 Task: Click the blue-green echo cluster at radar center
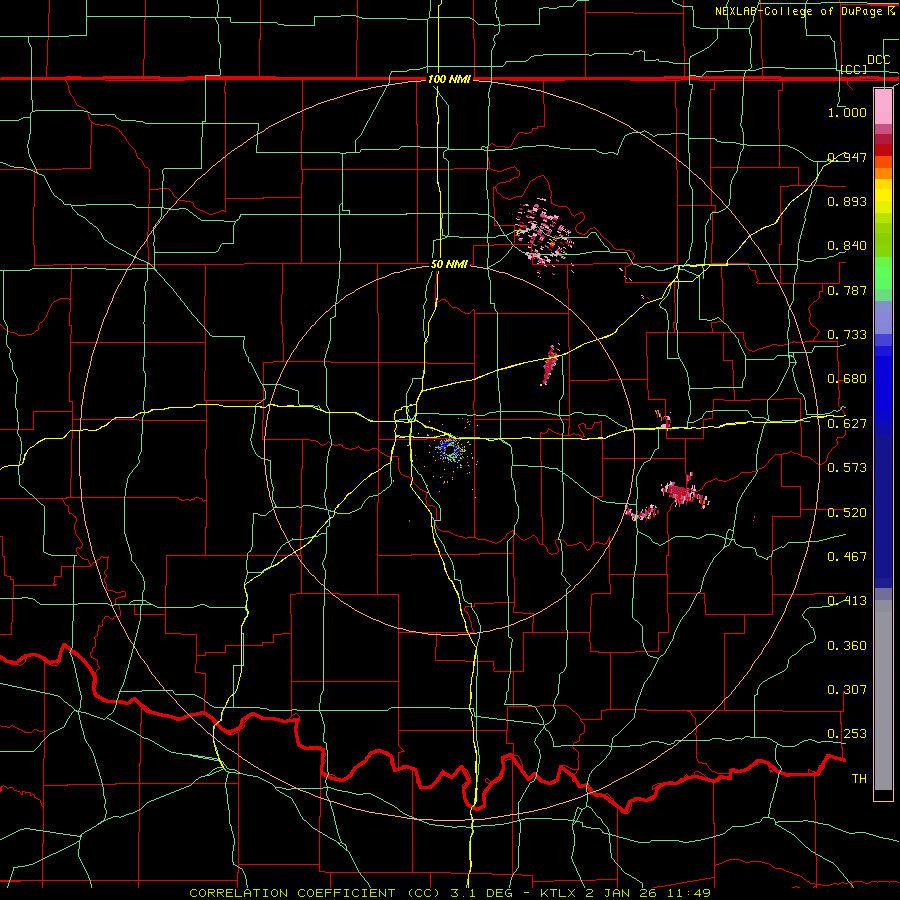click(450, 449)
